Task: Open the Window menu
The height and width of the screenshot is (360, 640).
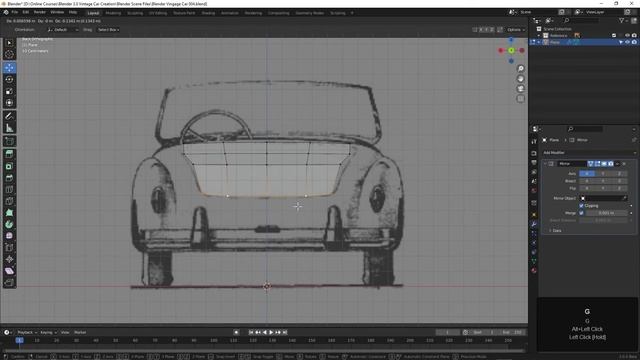Action: point(57,13)
